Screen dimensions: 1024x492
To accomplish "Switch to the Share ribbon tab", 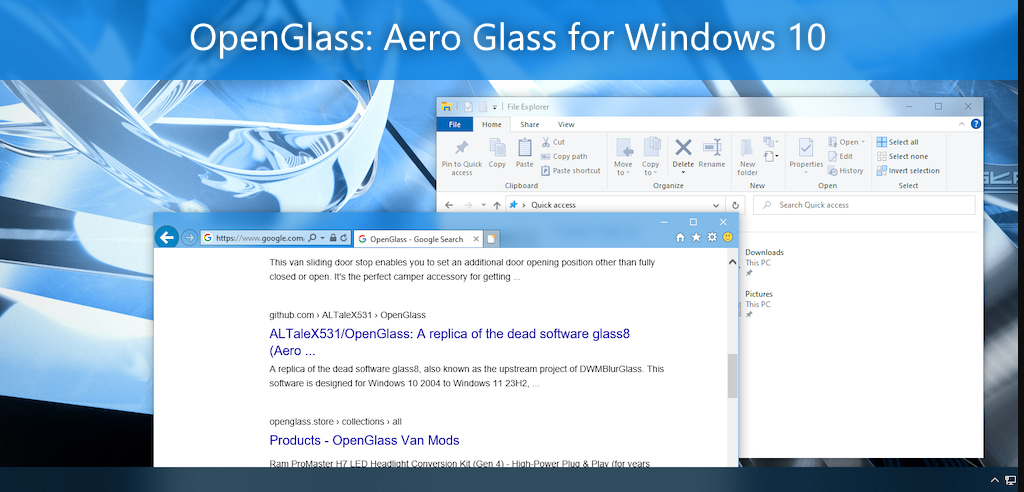I will [x=530, y=124].
